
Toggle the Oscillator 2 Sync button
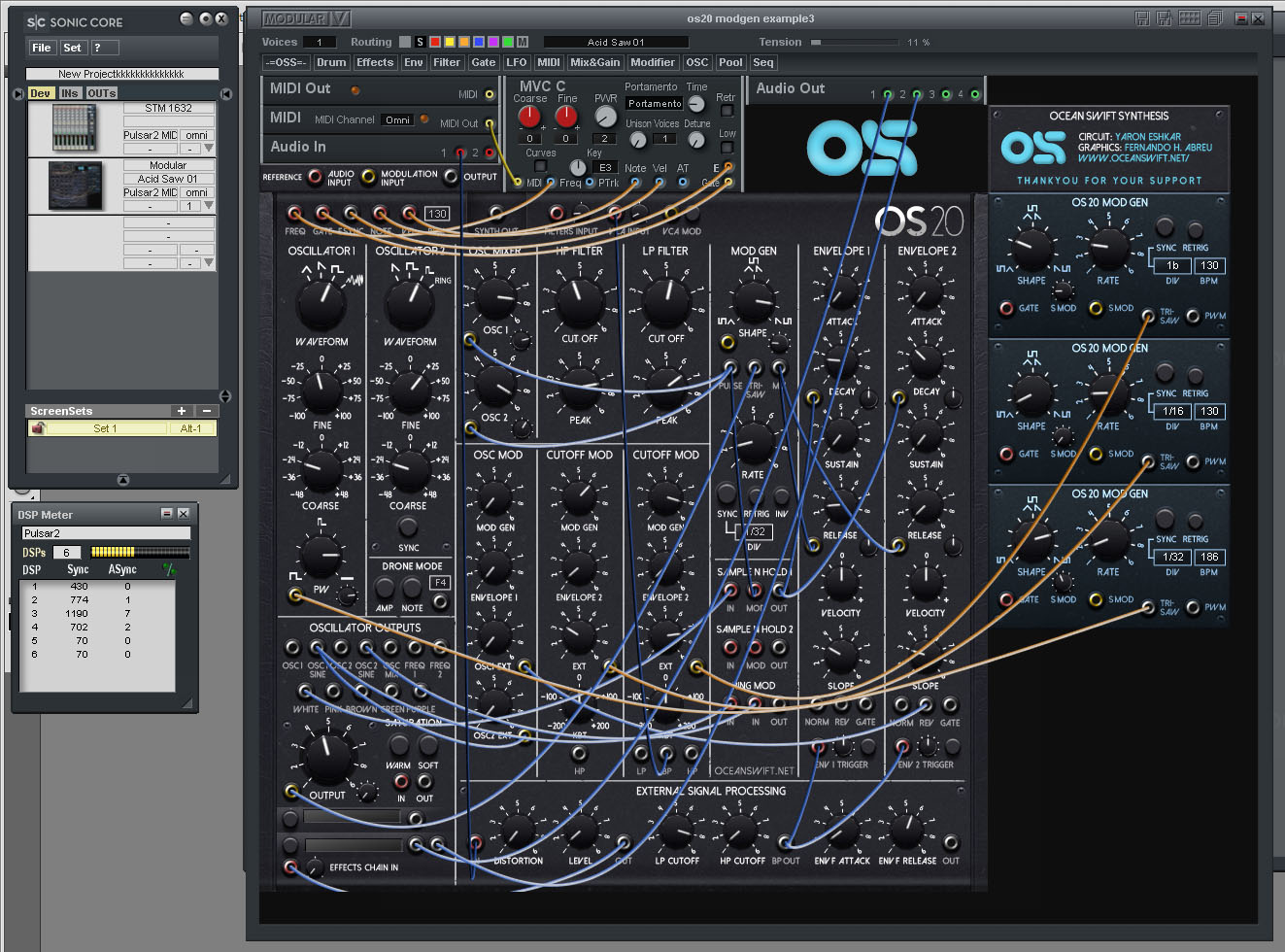click(x=409, y=526)
